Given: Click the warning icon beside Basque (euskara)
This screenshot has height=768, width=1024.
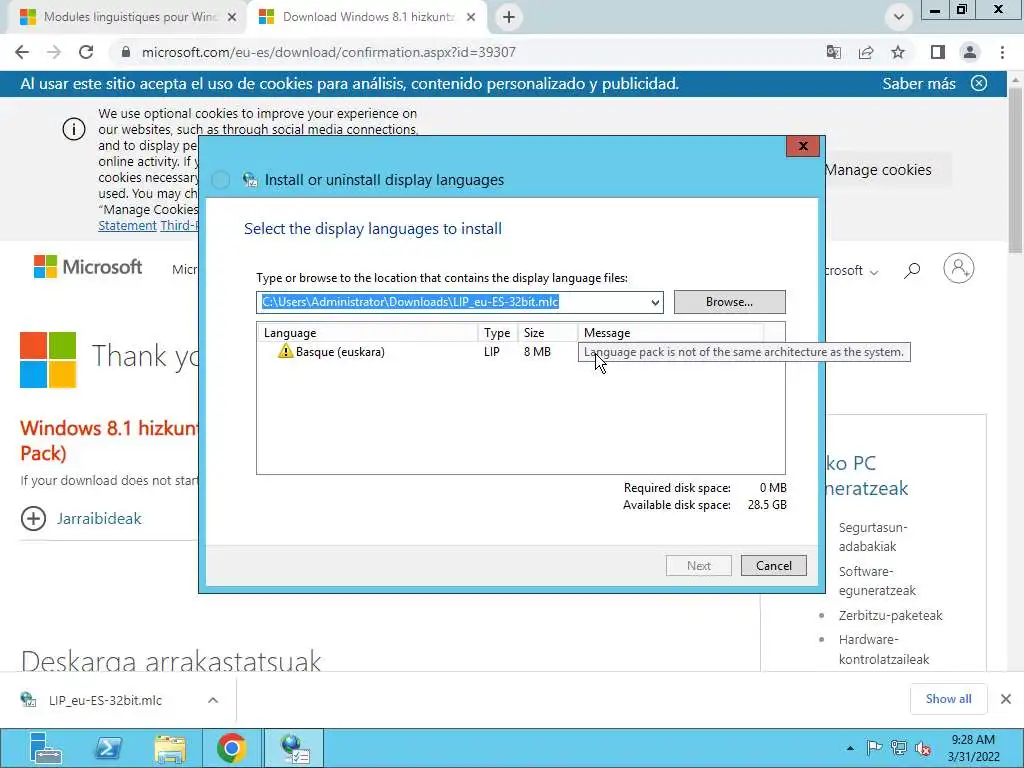Looking at the screenshot, I should point(285,351).
